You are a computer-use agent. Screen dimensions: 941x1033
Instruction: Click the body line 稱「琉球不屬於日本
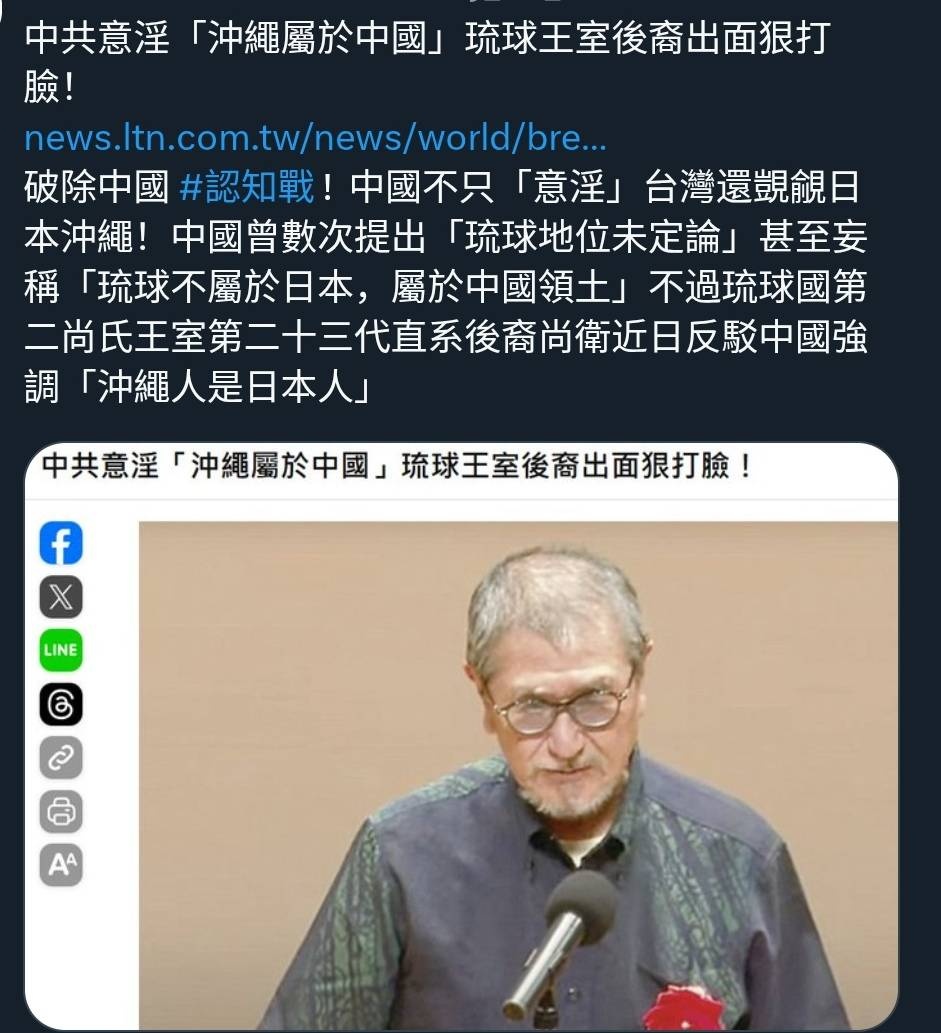click(445, 287)
